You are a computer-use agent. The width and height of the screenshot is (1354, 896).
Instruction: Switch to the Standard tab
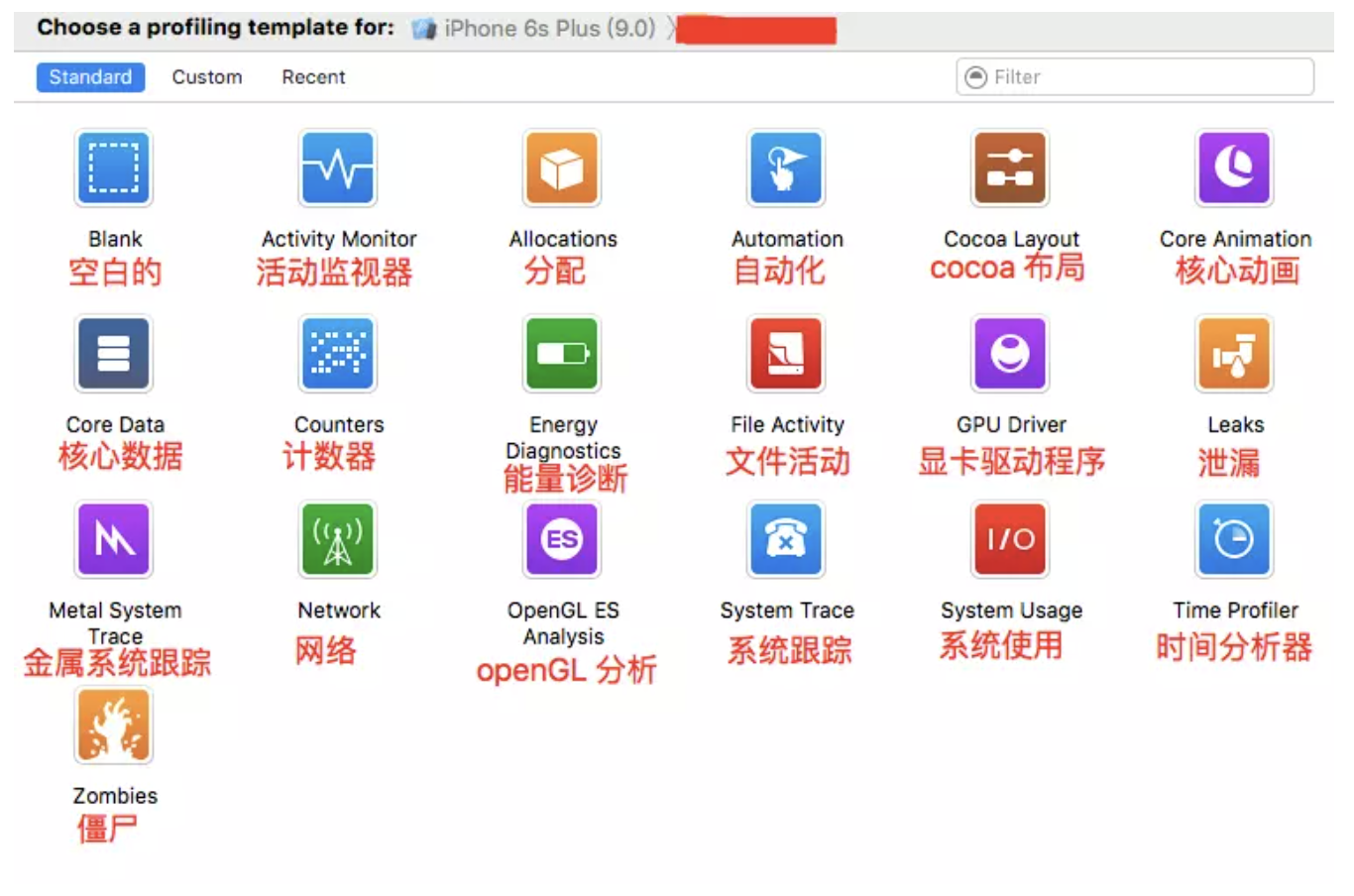click(x=90, y=77)
